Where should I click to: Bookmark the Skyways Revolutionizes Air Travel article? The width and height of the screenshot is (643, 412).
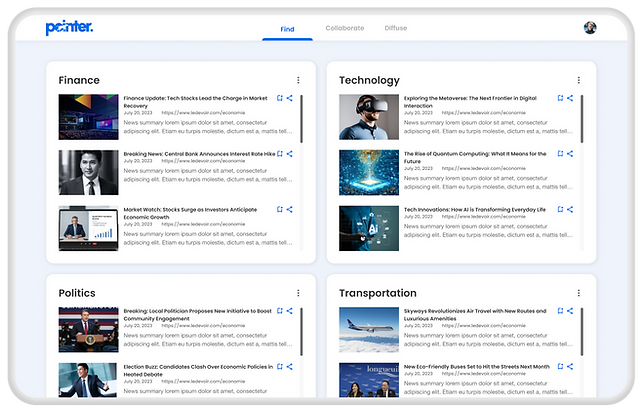click(560, 311)
